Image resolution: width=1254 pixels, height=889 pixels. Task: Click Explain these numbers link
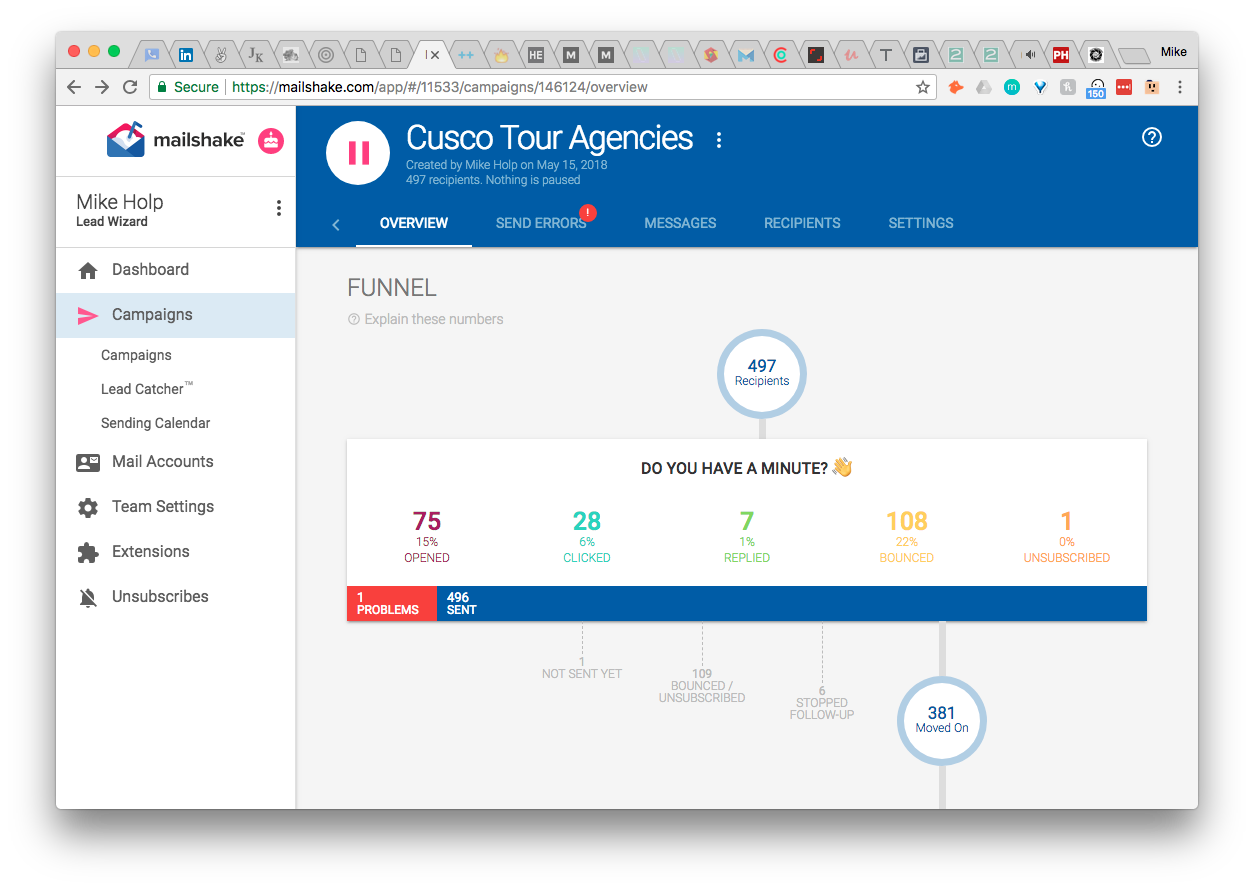click(426, 320)
